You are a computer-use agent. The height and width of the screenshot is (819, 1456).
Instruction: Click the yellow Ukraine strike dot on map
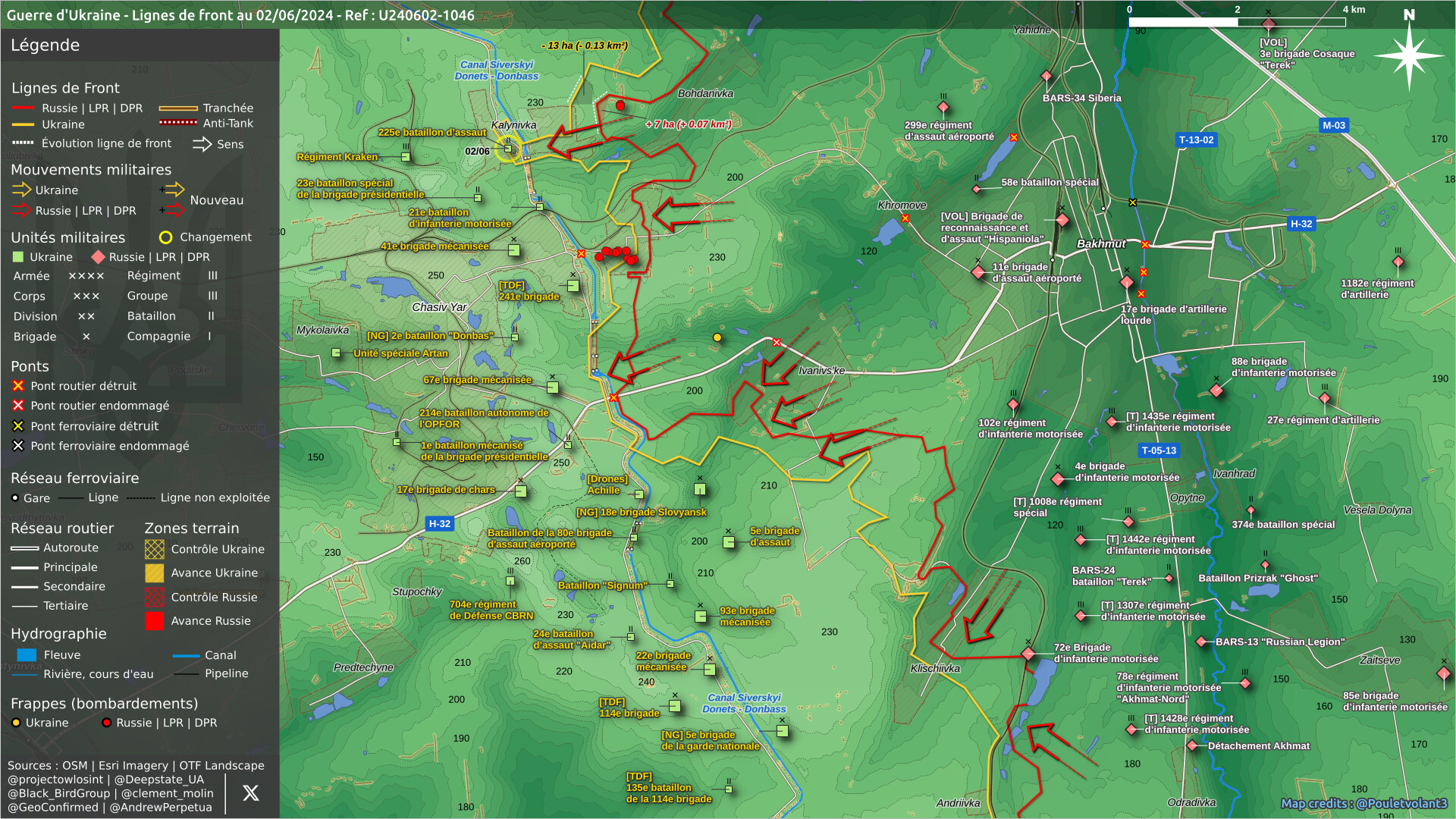(717, 337)
